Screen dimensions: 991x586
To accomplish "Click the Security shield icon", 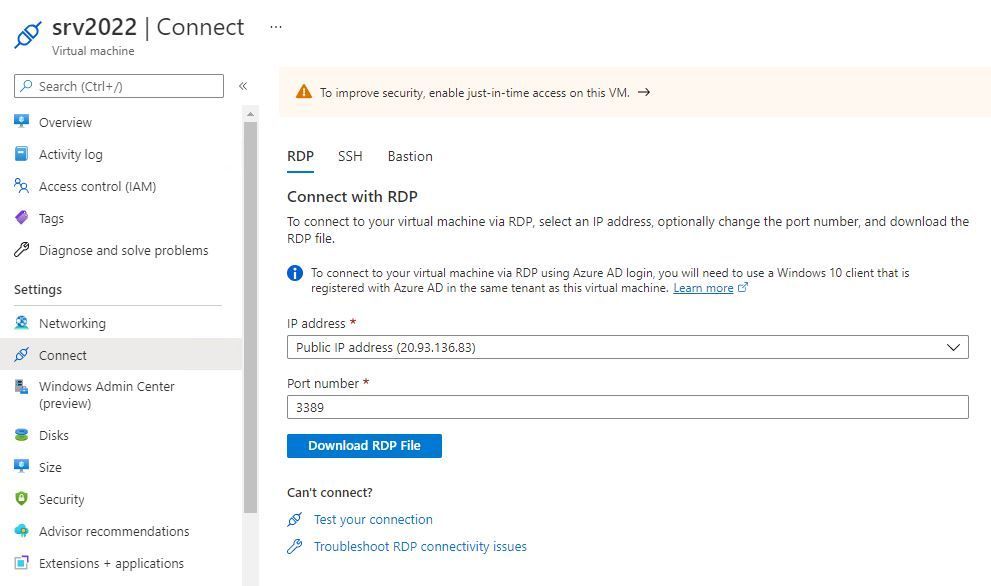I will pos(21,499).
